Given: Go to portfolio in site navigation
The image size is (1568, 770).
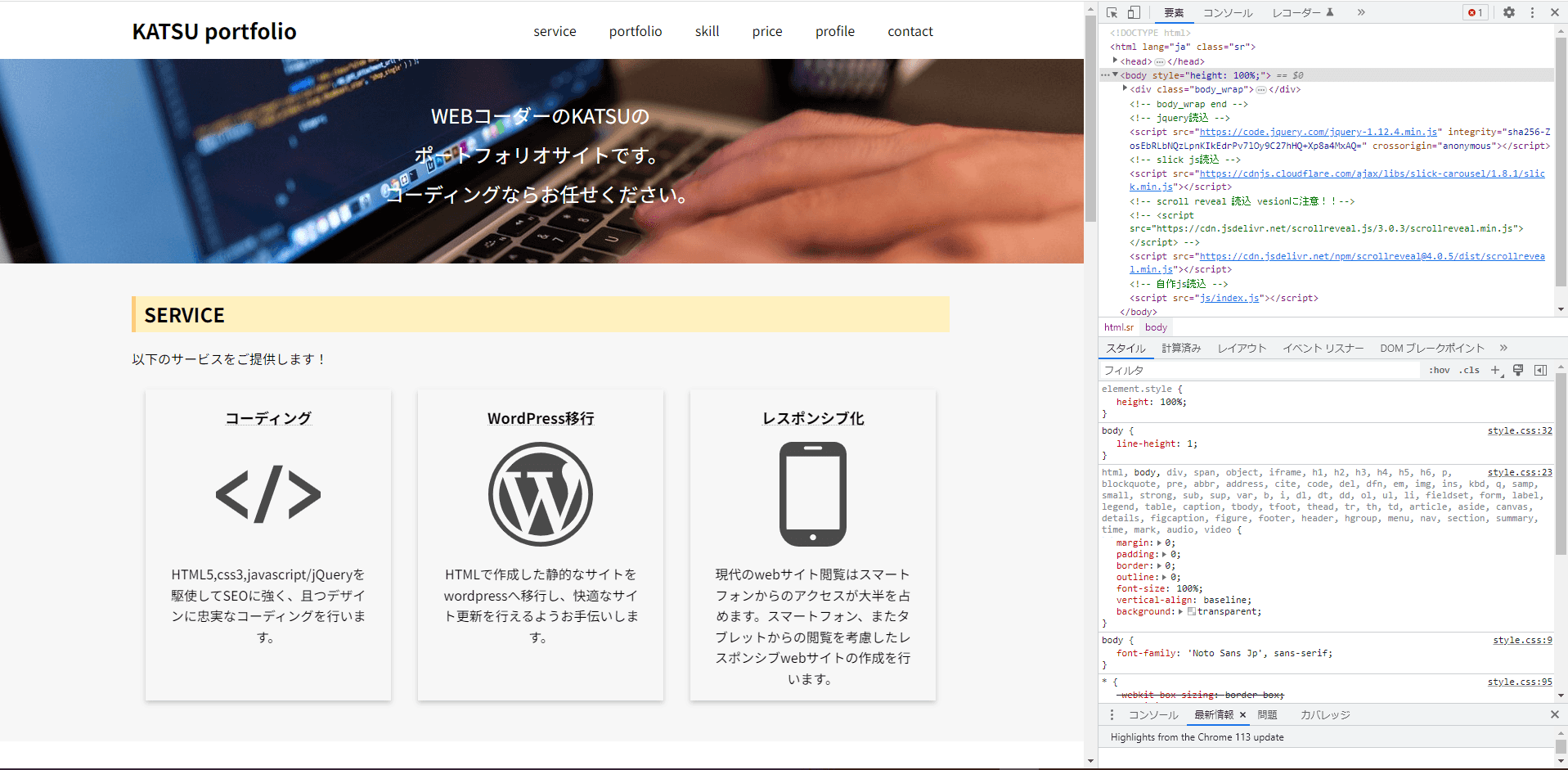Looking at the screenshot, I should click(x=636, y=31).
